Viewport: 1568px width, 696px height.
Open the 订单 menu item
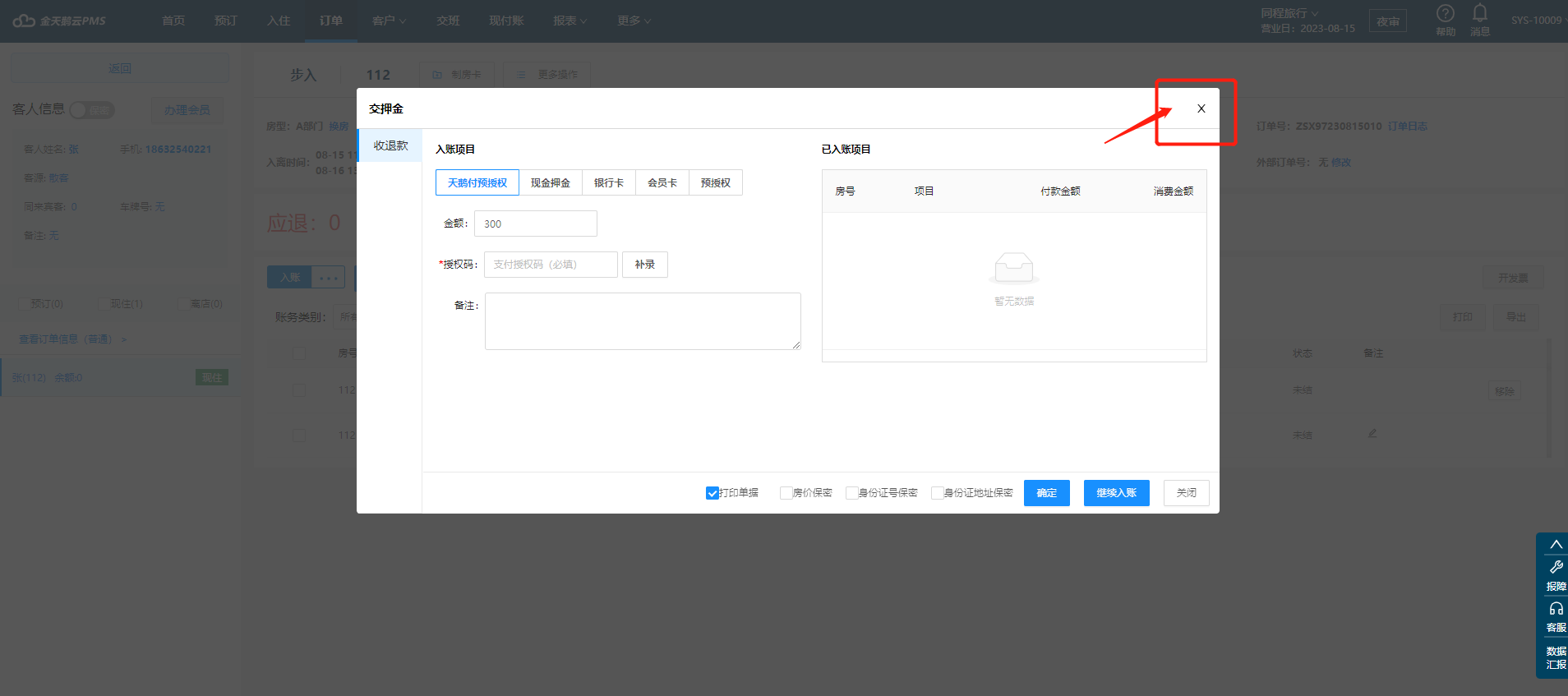(x=331, y=21)
